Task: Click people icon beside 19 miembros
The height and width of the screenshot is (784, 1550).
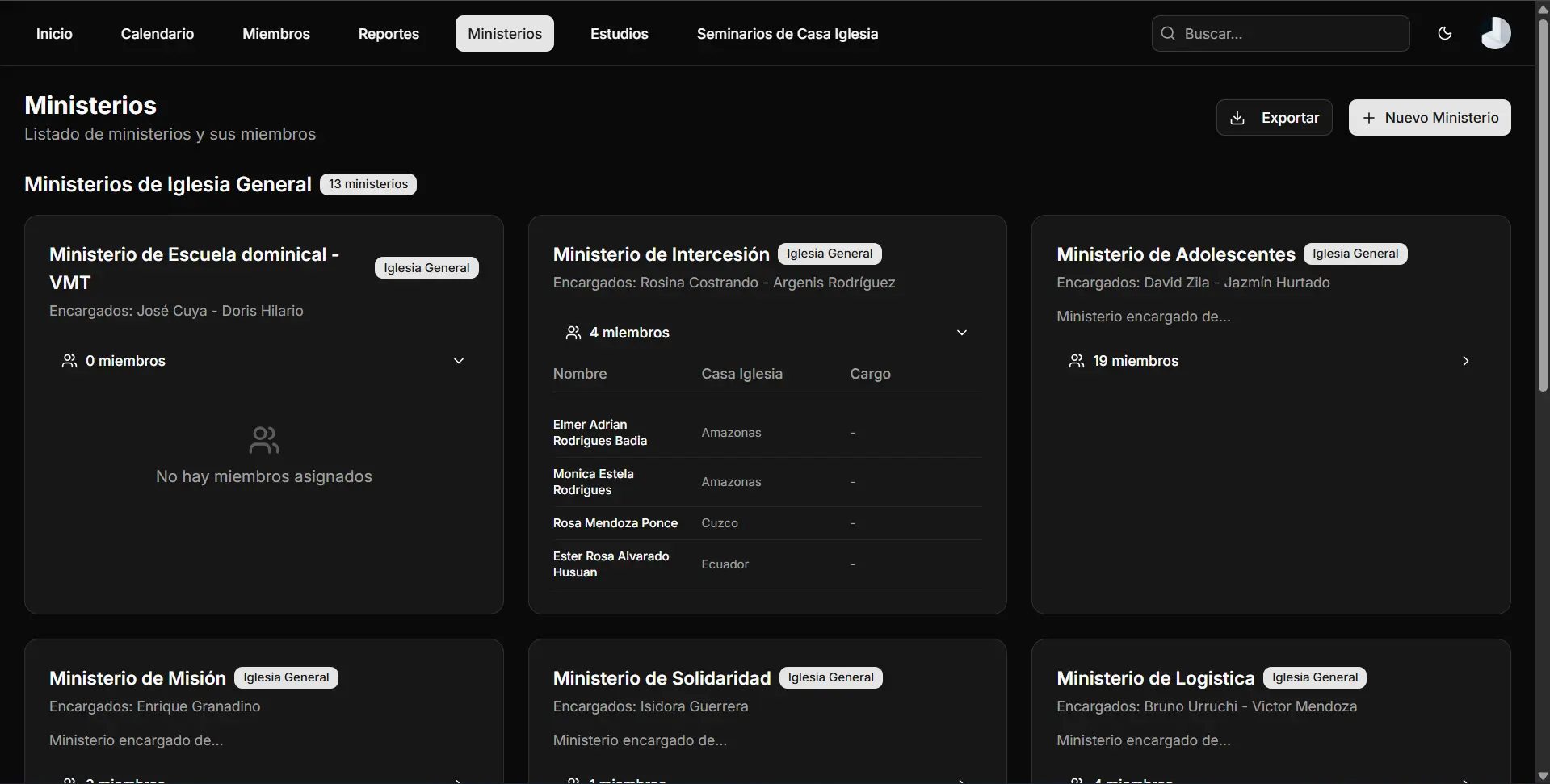Action: point(1077,361)
